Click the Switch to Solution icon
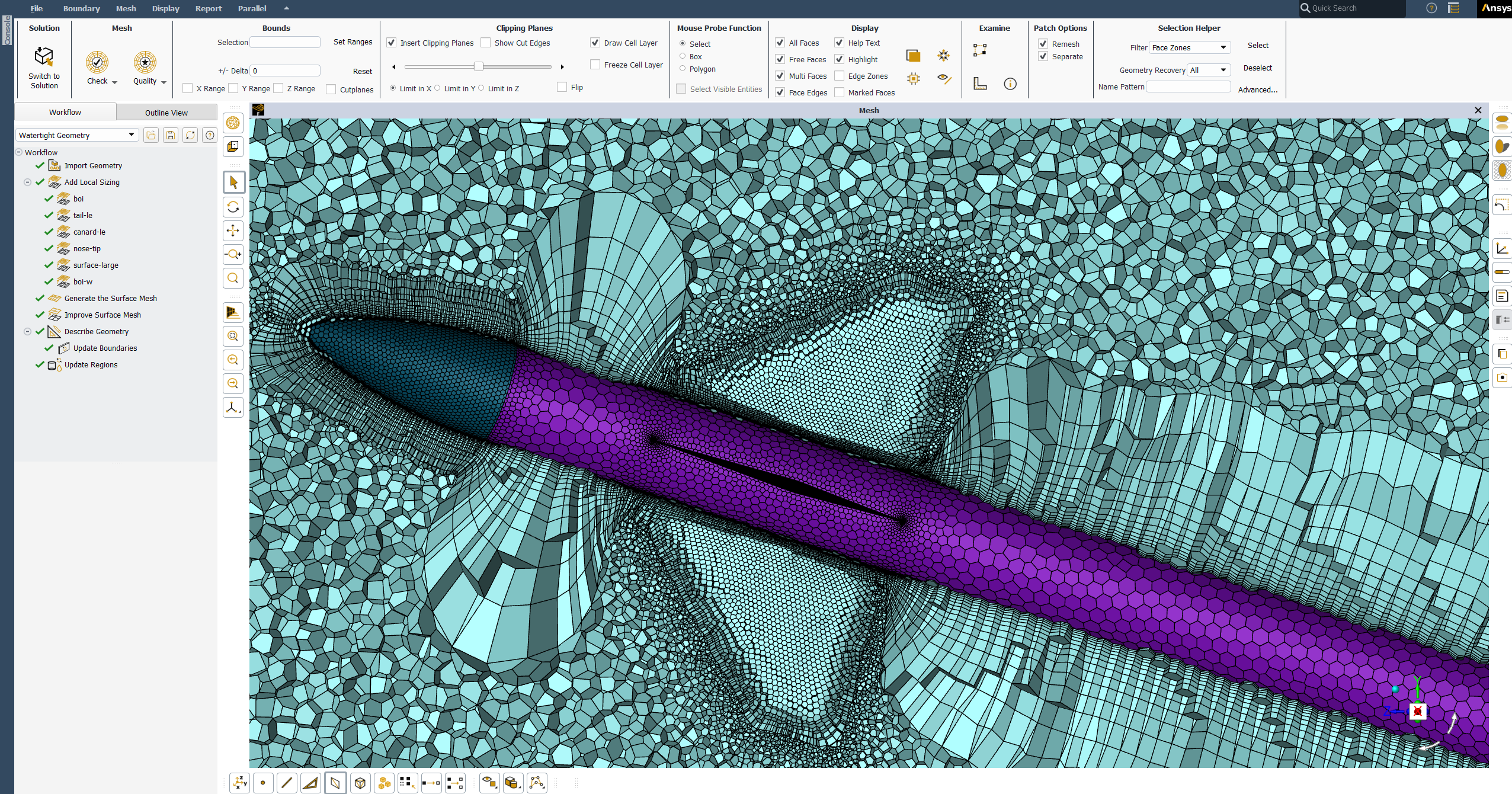 pos(44,57)
